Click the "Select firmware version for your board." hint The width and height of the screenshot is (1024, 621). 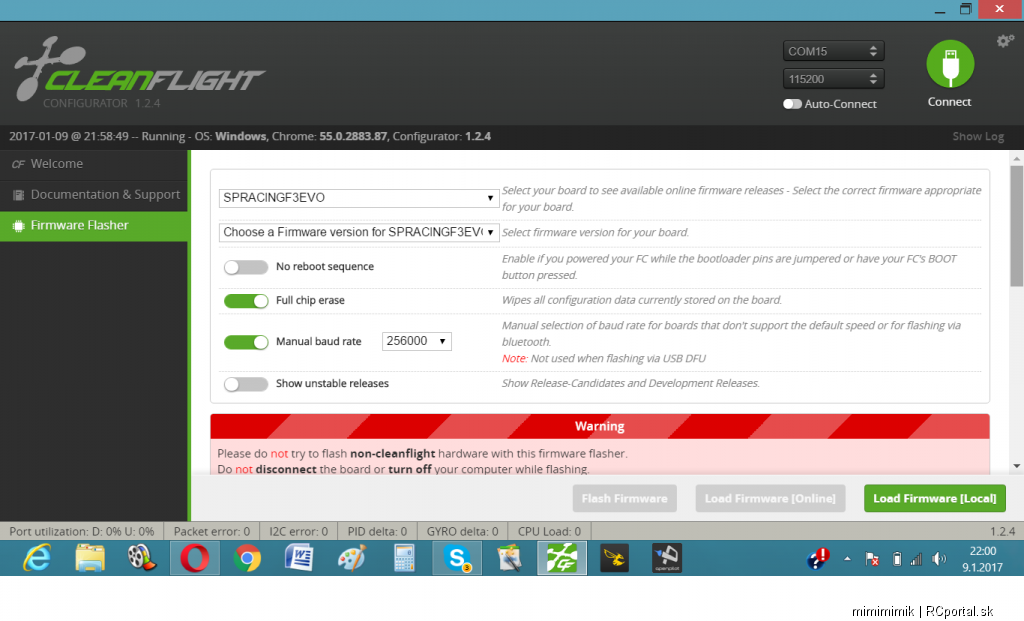(595, 232)
